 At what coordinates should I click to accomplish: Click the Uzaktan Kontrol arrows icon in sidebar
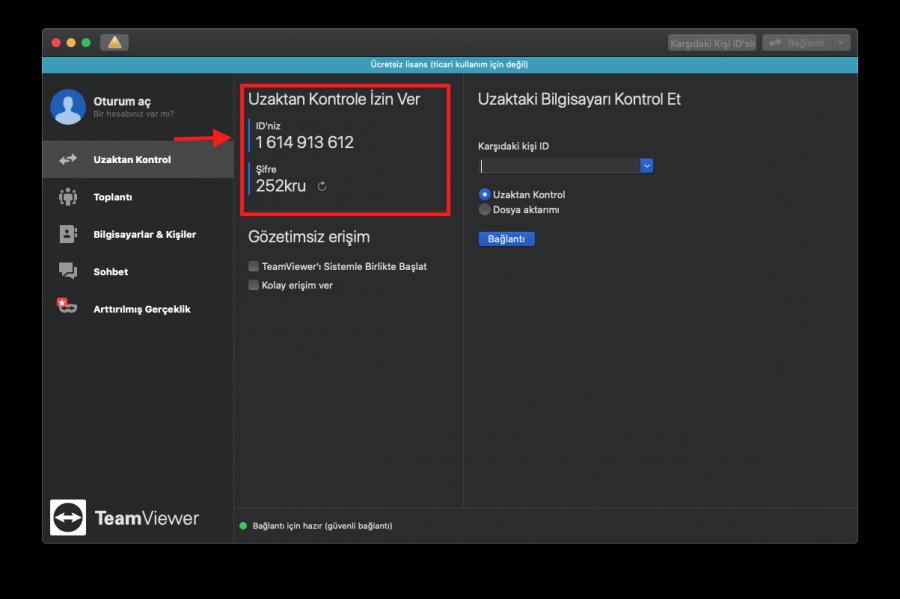pos(68,160)
